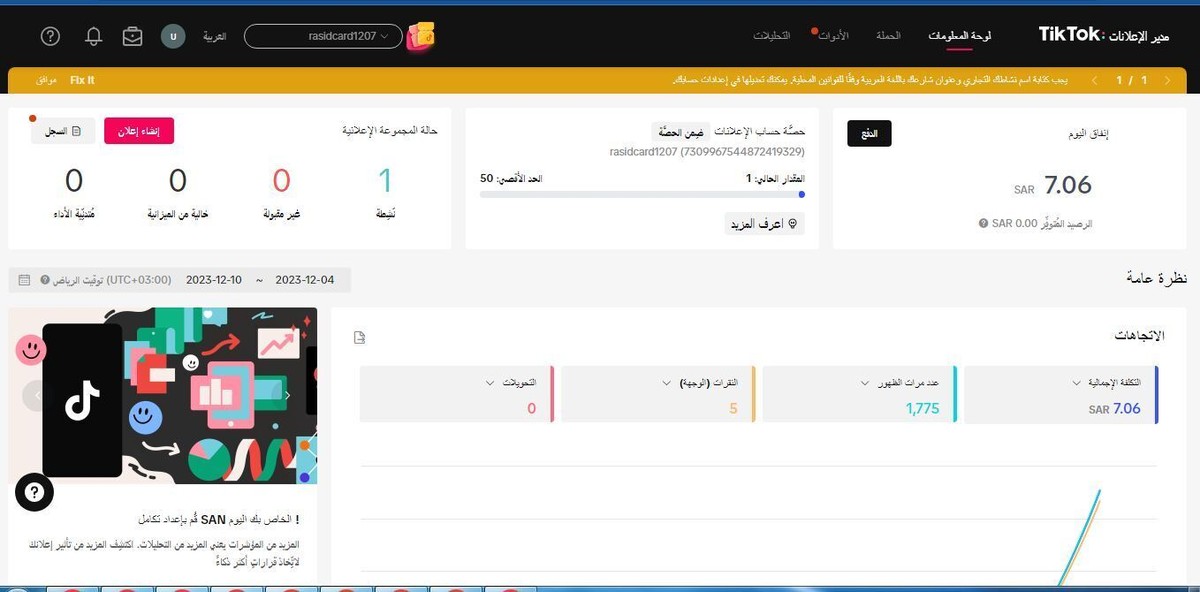
Task: Click the calendar icon near the date range
Action: pyautogui.click(x=23, y=281)
